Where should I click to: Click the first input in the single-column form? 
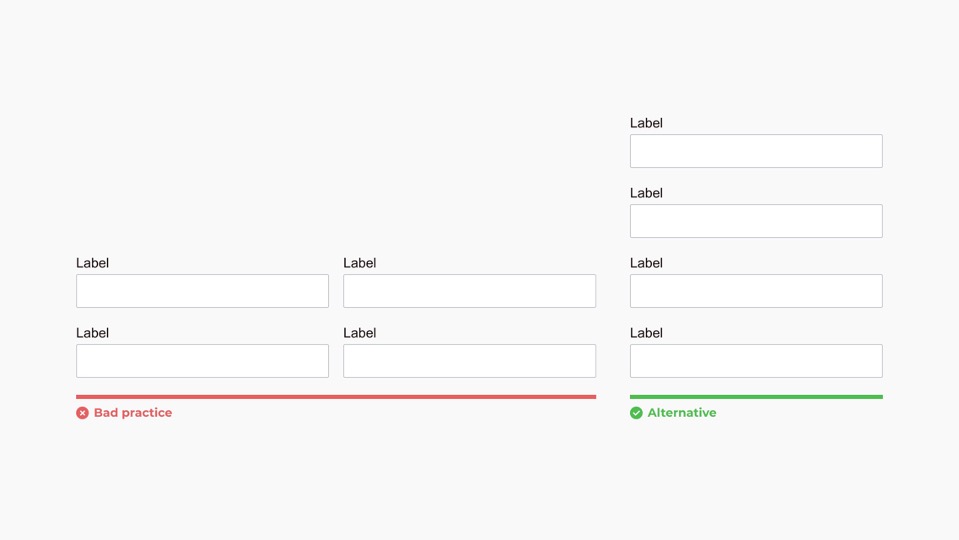(756, 151)
